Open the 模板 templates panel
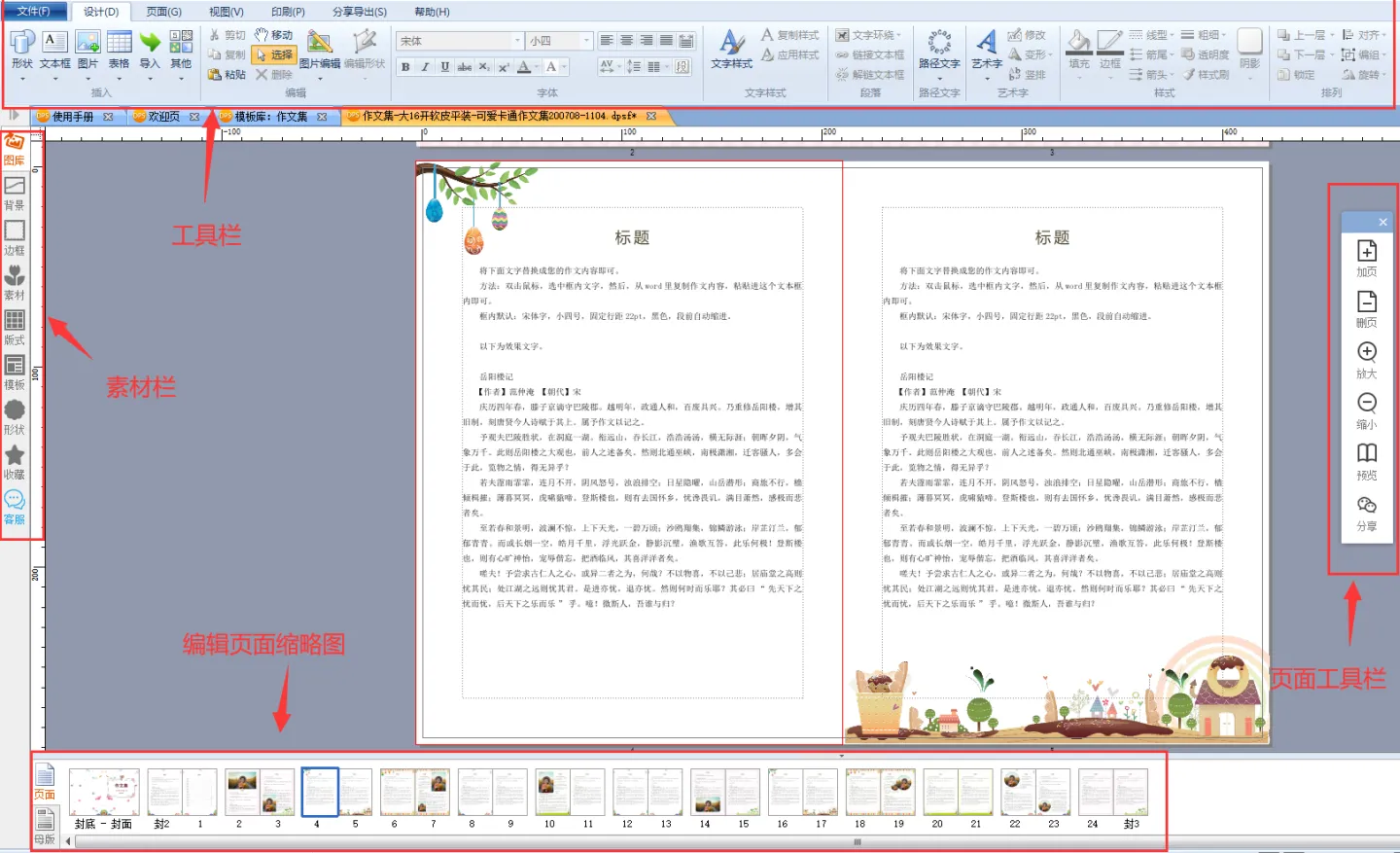Screen dimensions: 1400x853 click(15, 373)
